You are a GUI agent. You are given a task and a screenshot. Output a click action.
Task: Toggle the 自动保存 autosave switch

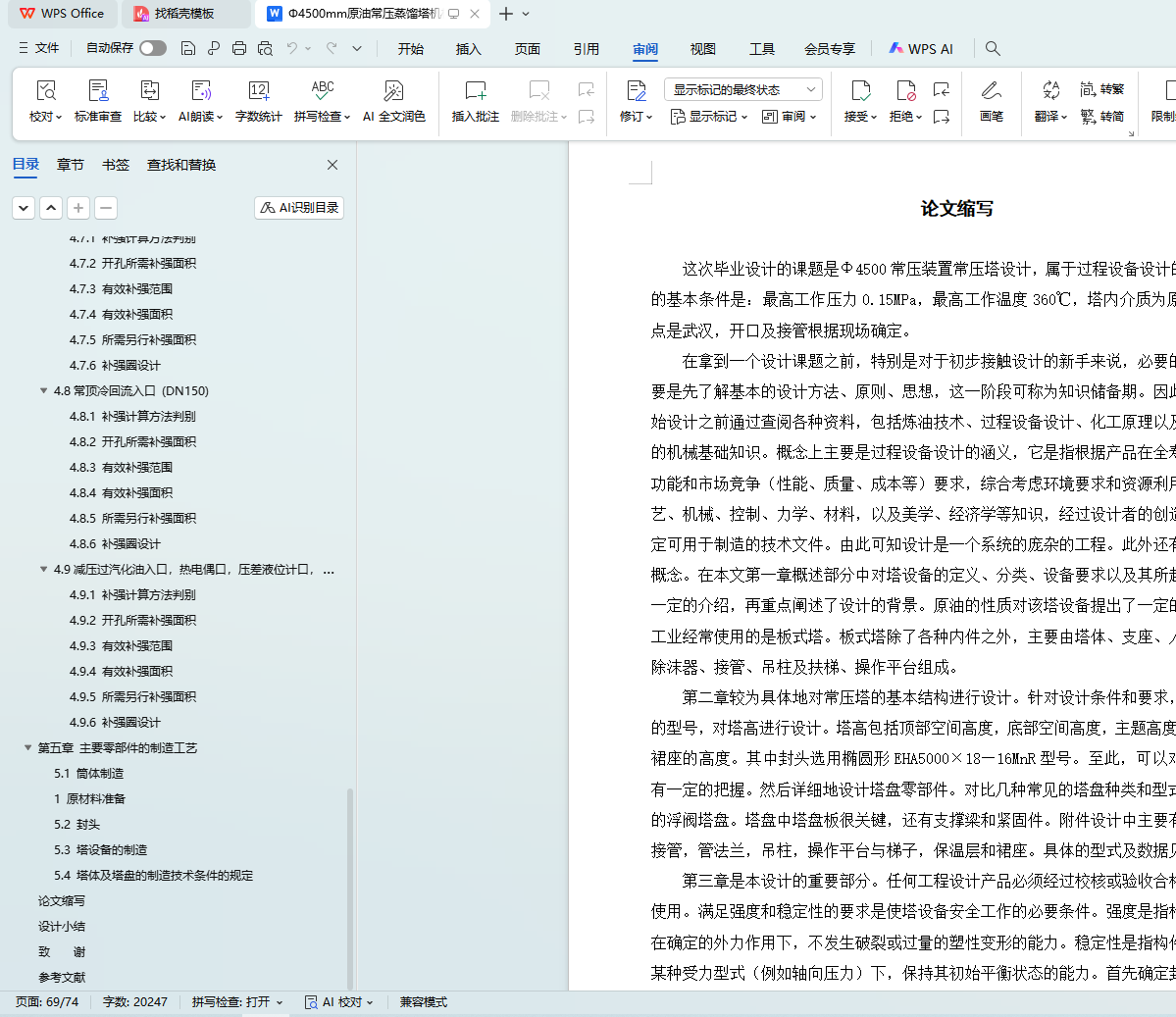153,48
